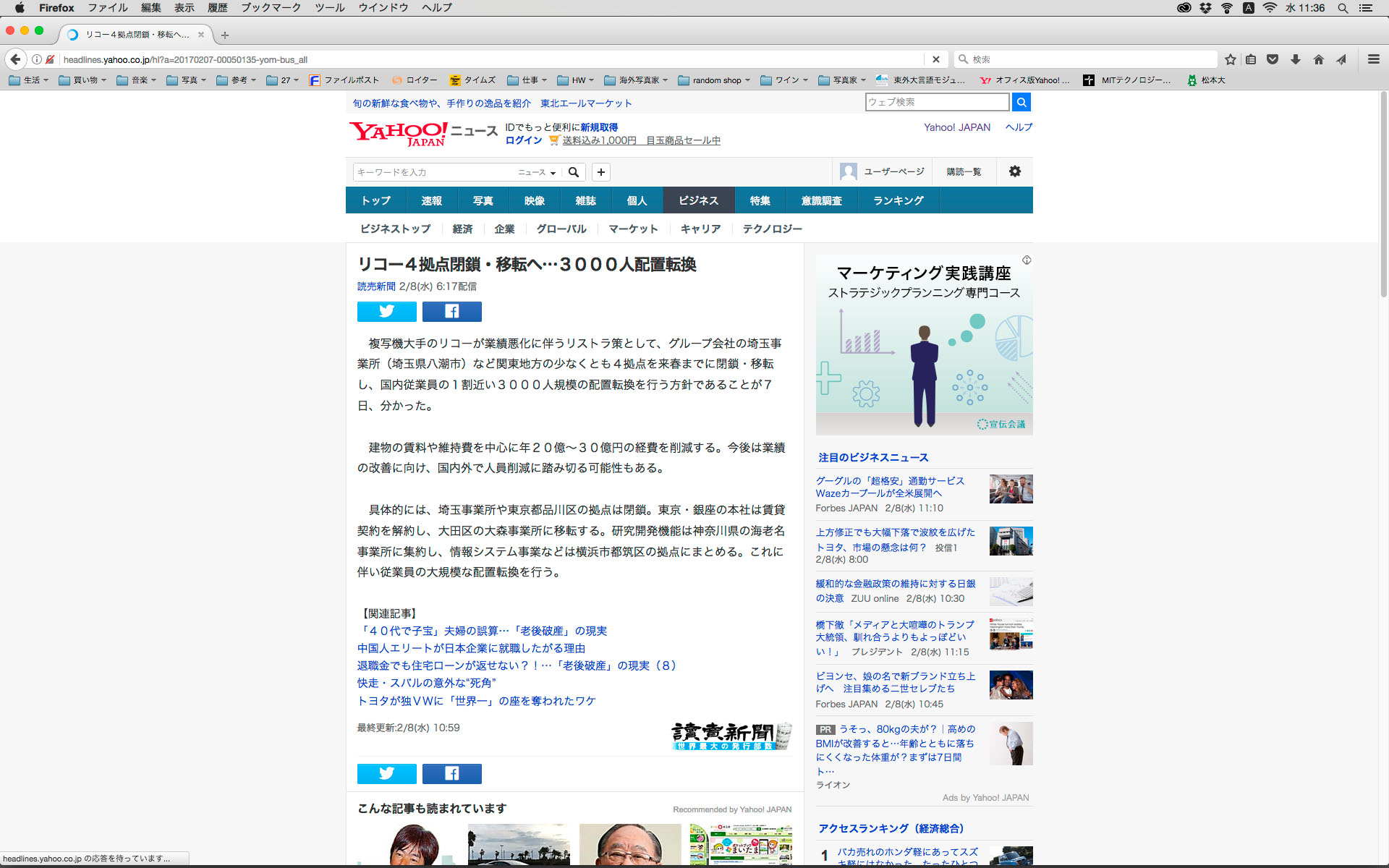This screenshot has height=868, width=1389.
Task: Open the Pocket icon in toolbar
Action: [x=1273, y=59]
